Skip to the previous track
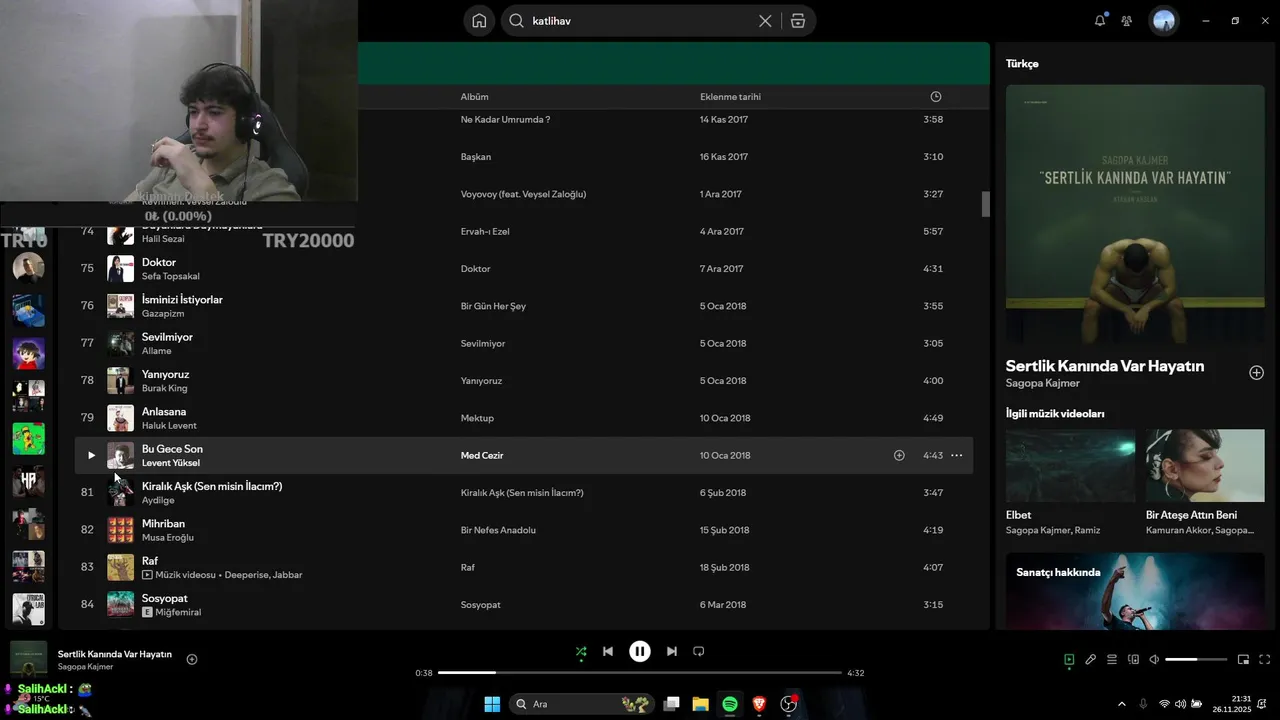The height and width of the screenshot is (720, 1280). coord(608,651)
